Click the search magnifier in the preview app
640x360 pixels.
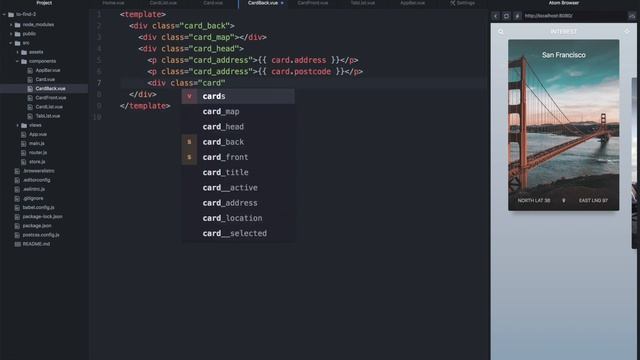tap(501, 31)
